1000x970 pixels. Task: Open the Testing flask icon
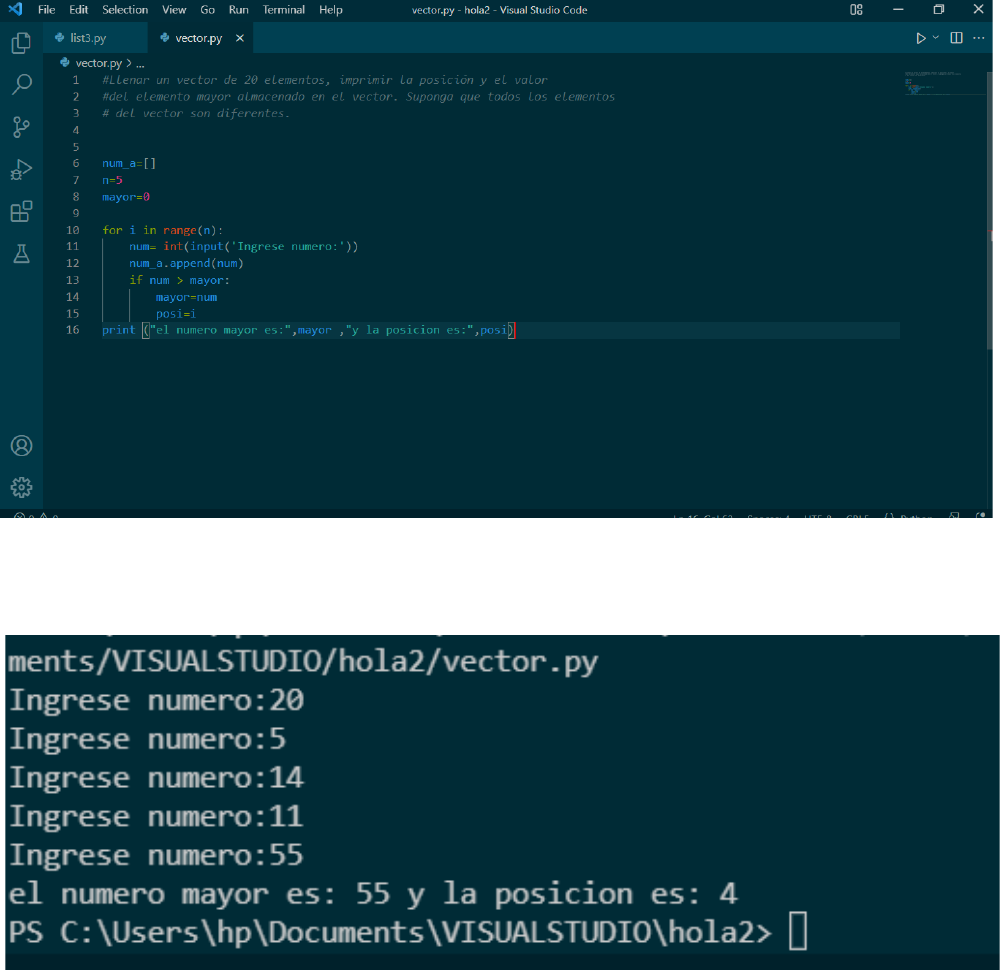(x=21, y=254)
